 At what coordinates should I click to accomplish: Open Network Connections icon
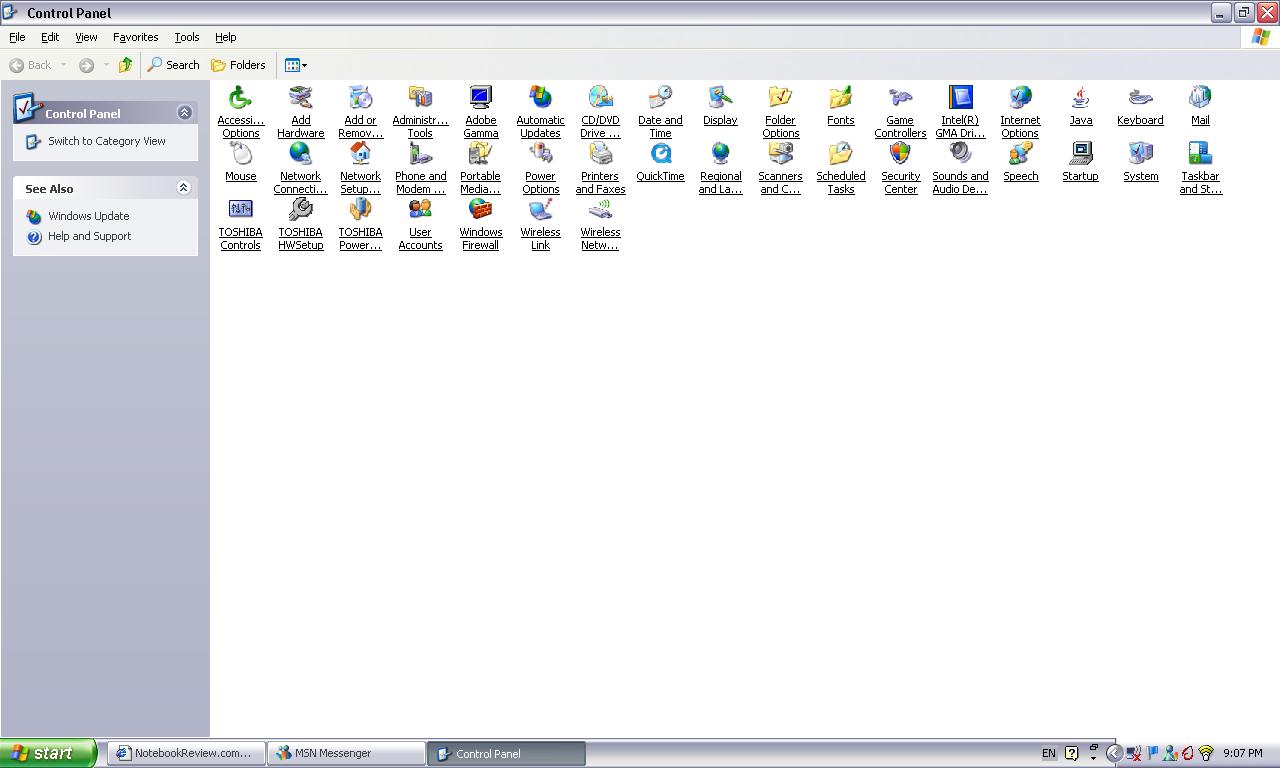pyautogui.click(x=300, y=154)
